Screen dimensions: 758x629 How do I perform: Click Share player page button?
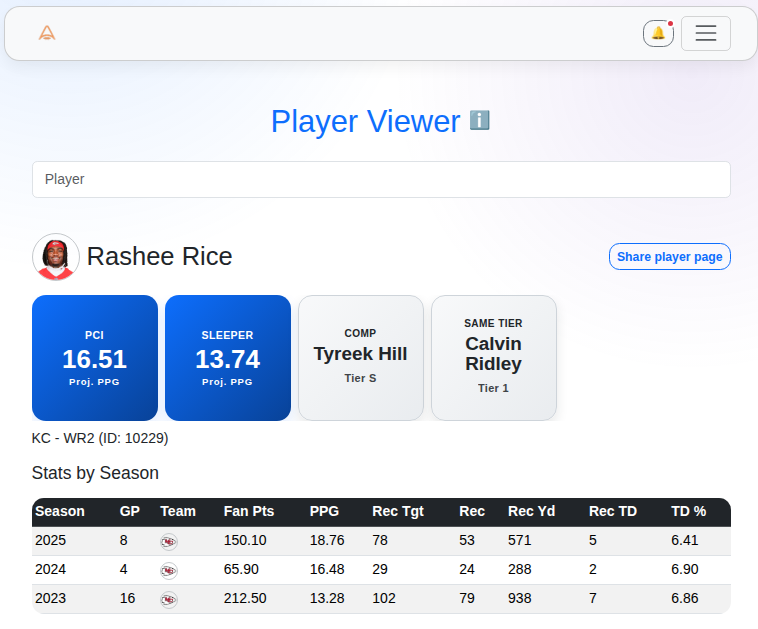click(x=670, y=257)
